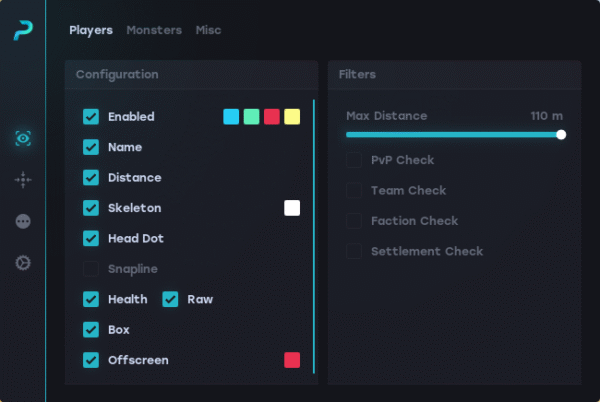
Task: Click the 110 m distance value
Action: [x=546, y=116]
